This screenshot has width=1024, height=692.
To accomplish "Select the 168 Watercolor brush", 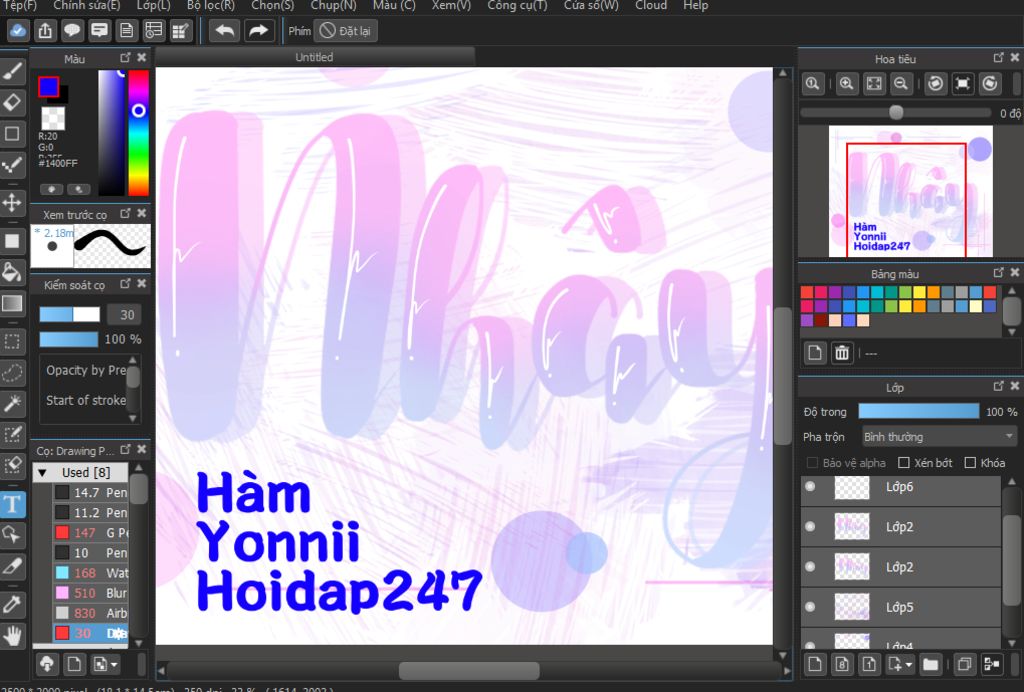I will point(91,573).
